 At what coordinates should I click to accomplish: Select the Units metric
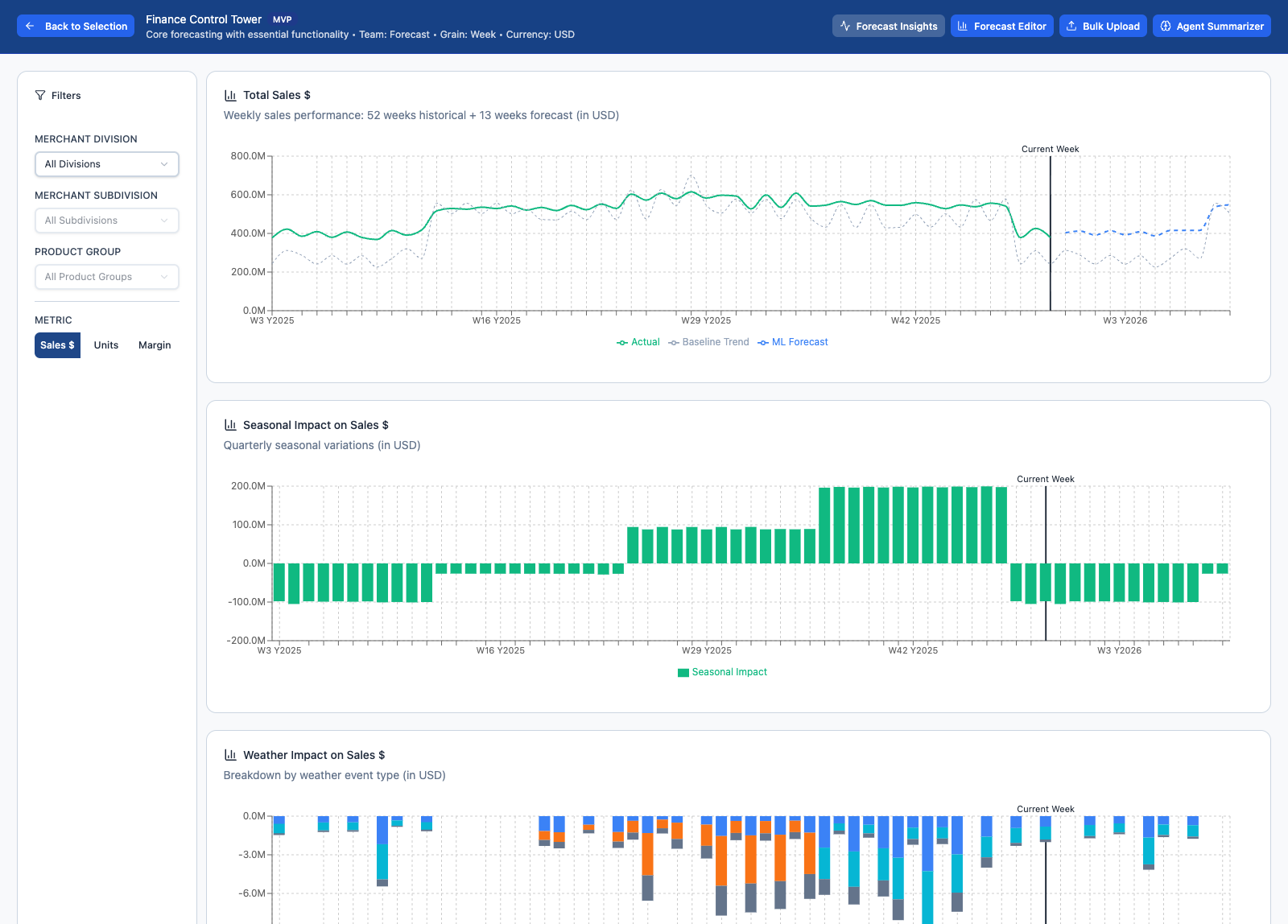click(105, 344)
